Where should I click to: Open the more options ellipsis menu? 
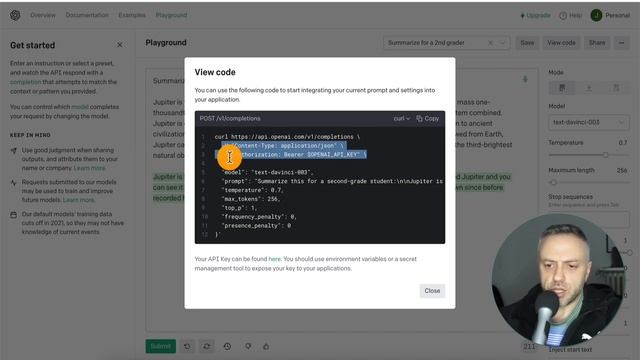[622, 43]
